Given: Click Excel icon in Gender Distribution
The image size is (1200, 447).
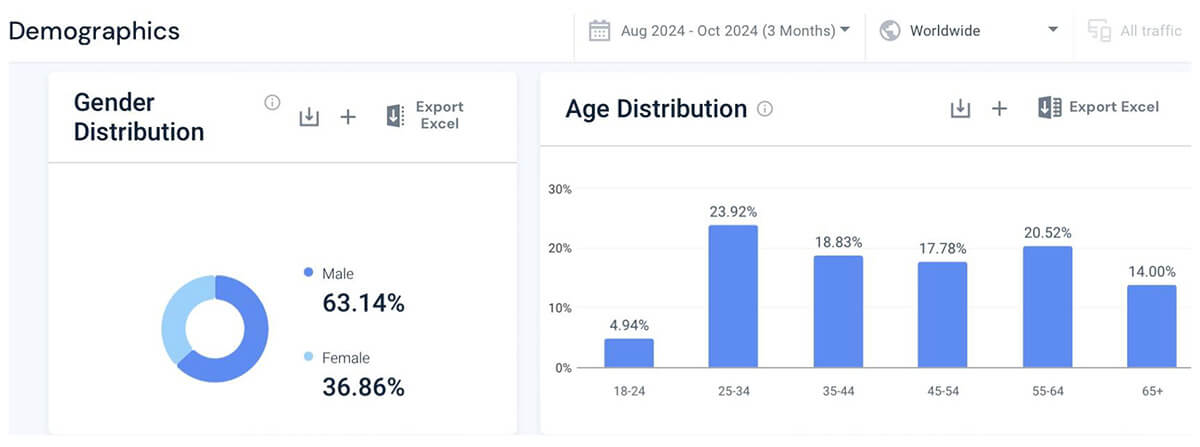Looking at the screenshot, I should [x=395, y=116].
